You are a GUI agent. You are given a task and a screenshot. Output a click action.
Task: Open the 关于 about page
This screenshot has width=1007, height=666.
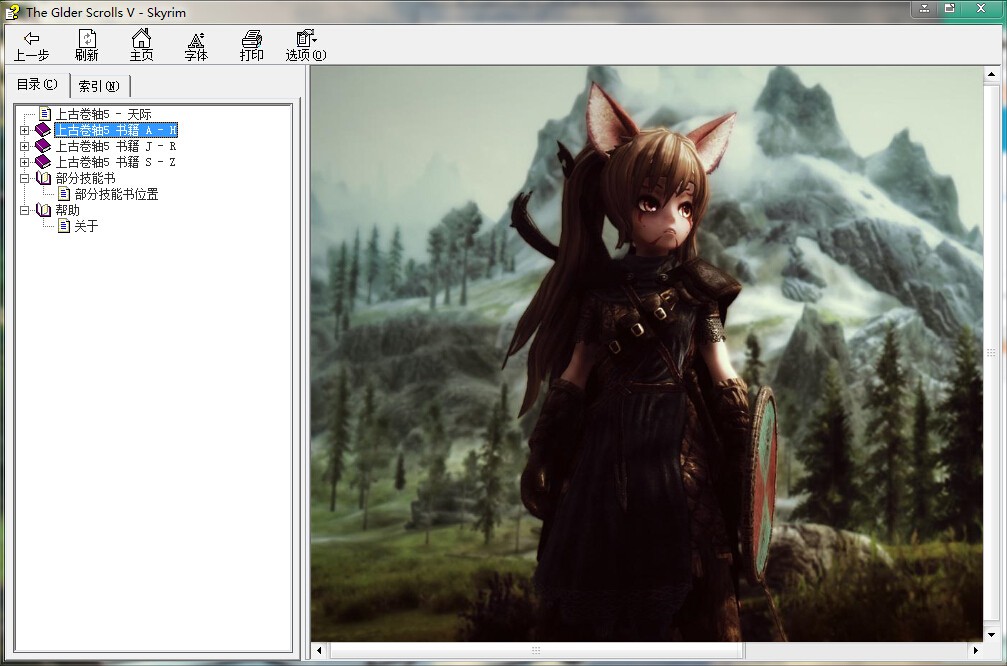[86, 226]
